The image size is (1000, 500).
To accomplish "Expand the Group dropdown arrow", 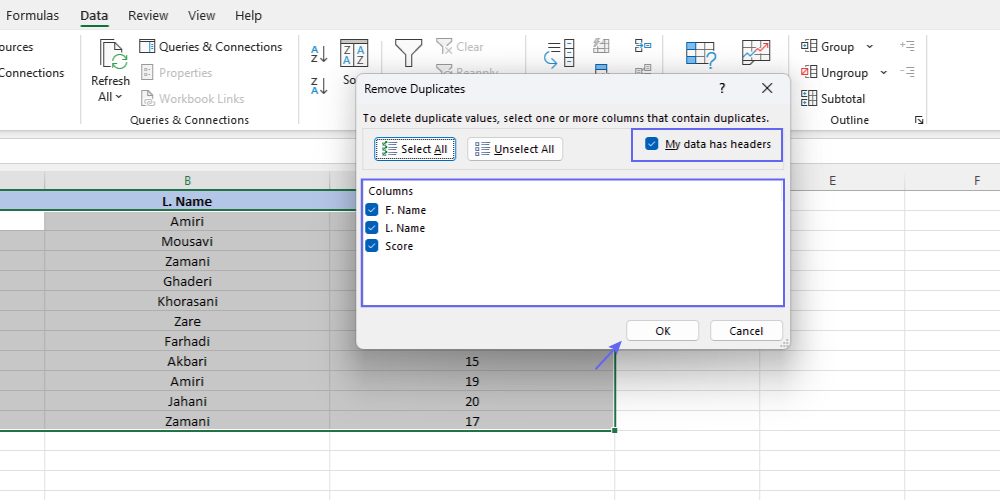I will [869, 47].
